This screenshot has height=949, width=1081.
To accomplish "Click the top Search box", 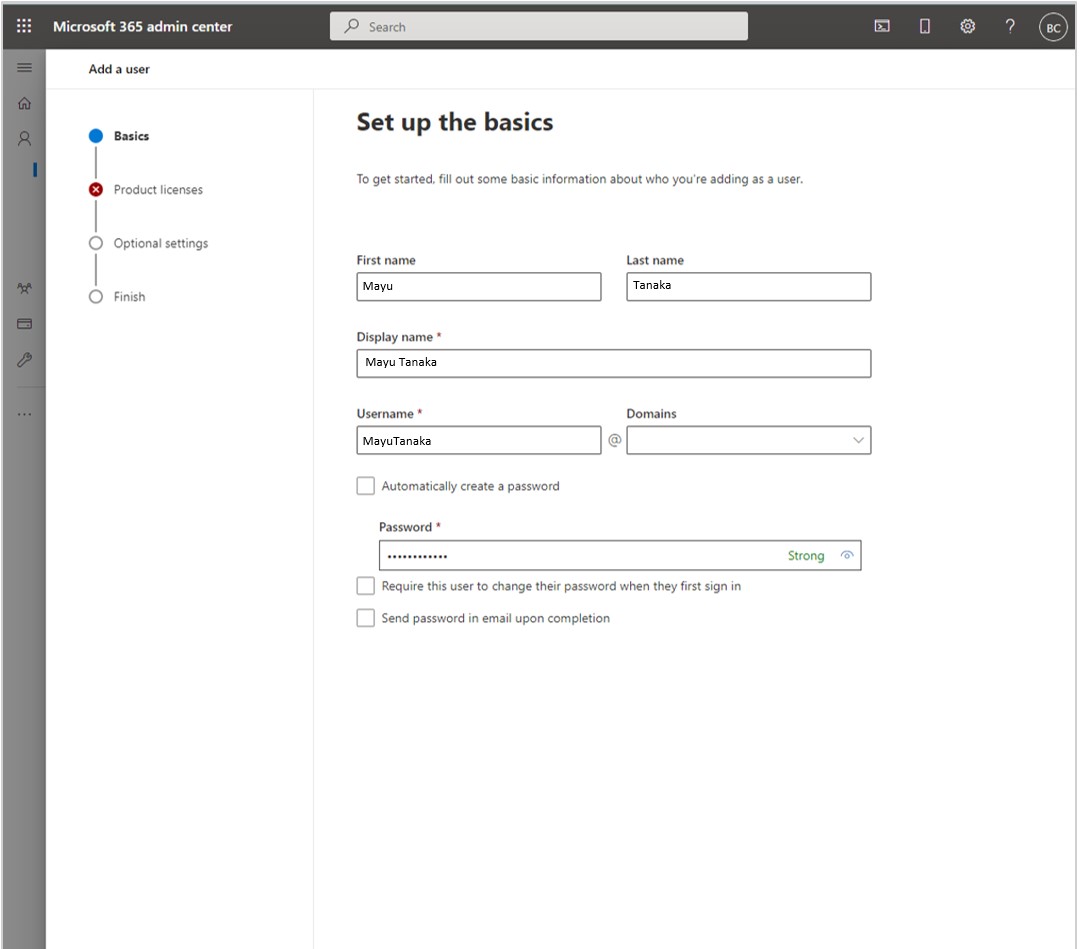I will (538, 26).
